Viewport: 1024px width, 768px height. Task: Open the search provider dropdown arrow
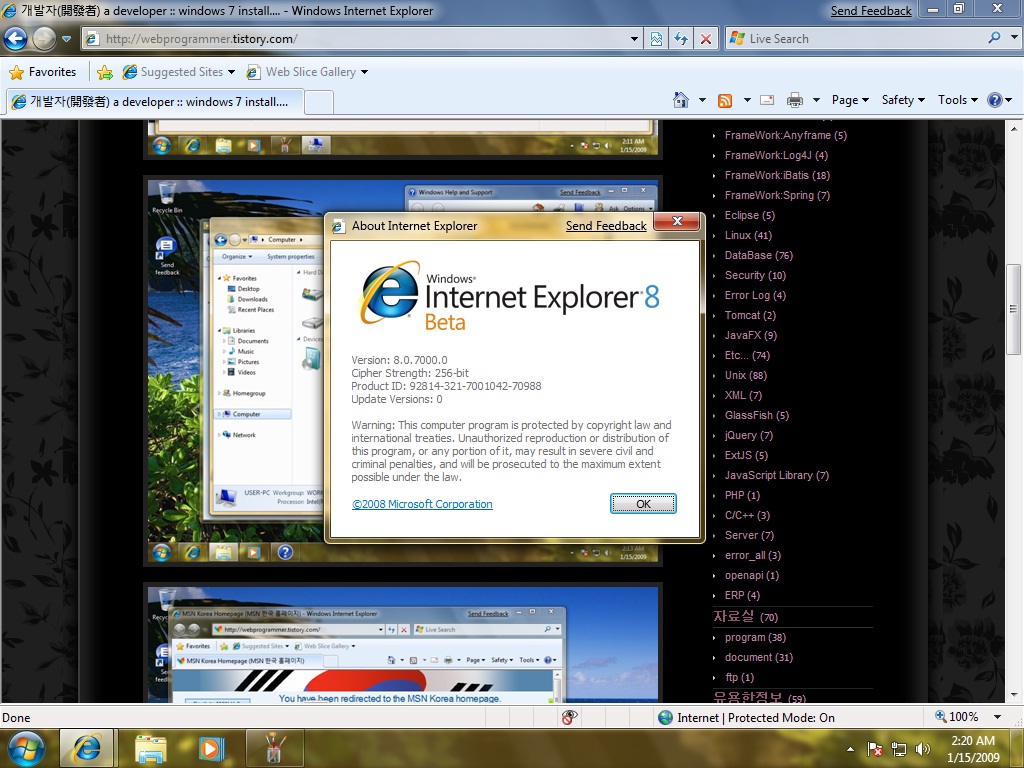[x=1014, y=38]
